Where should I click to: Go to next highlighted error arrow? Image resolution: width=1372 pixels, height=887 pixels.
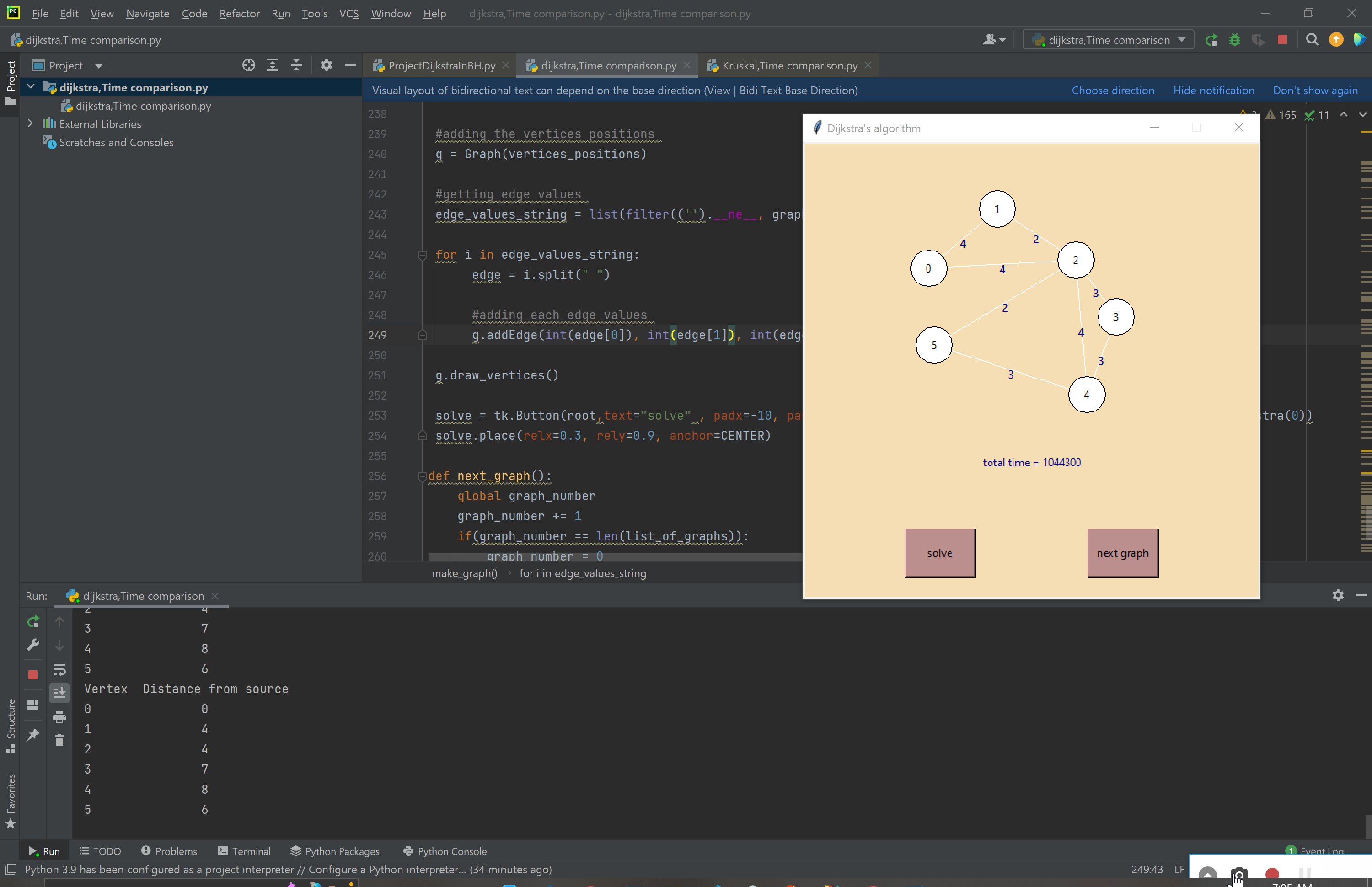coord(1362,115)
